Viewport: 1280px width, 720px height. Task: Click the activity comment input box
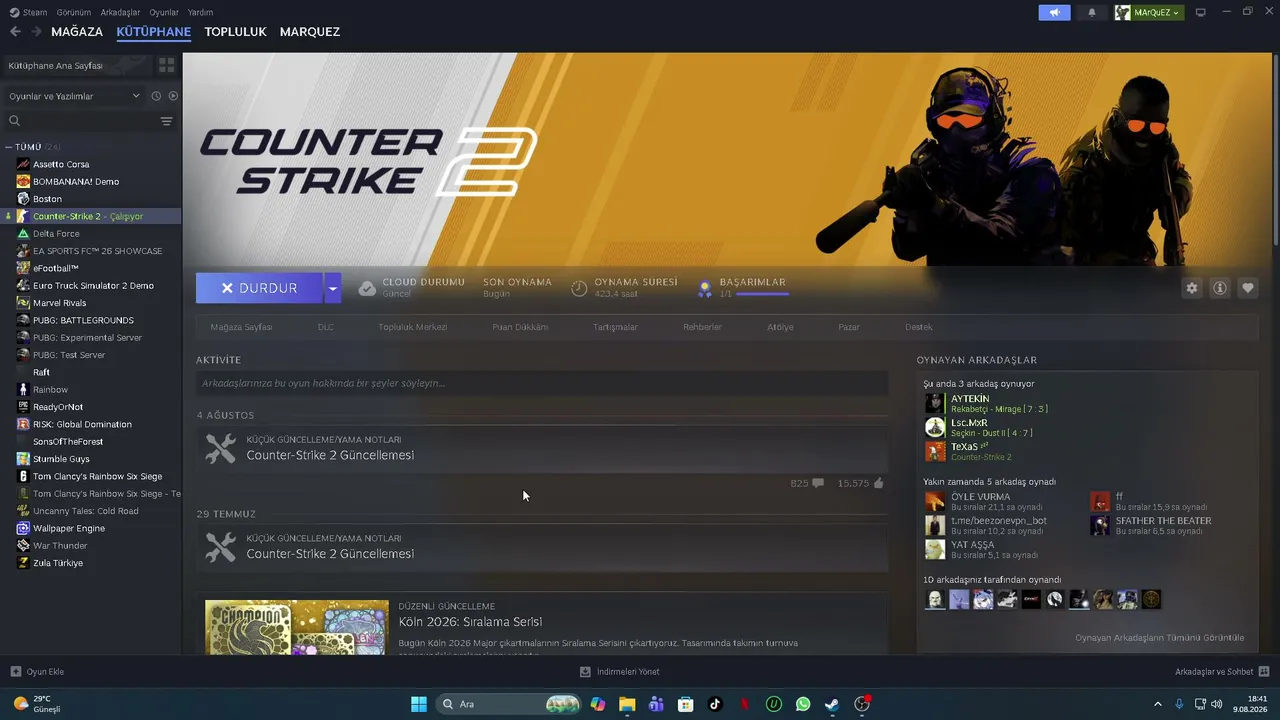pyautogui.click(x=542, y=383)
